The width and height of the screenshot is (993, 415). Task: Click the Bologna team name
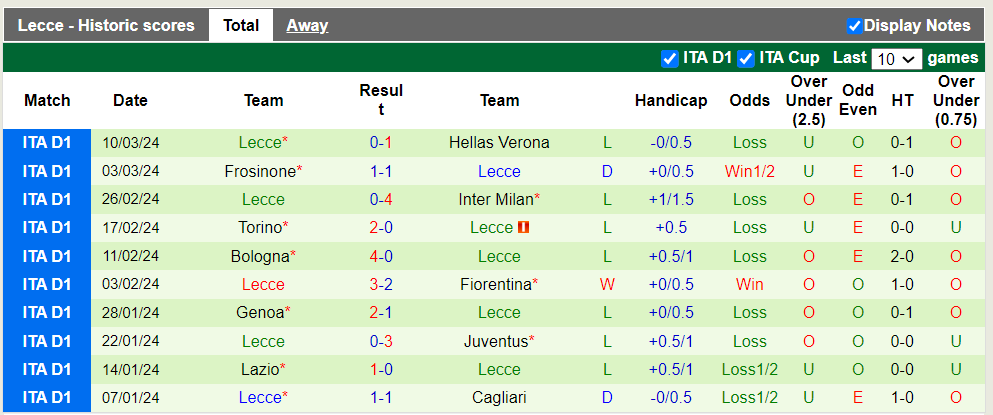point(260,257)
